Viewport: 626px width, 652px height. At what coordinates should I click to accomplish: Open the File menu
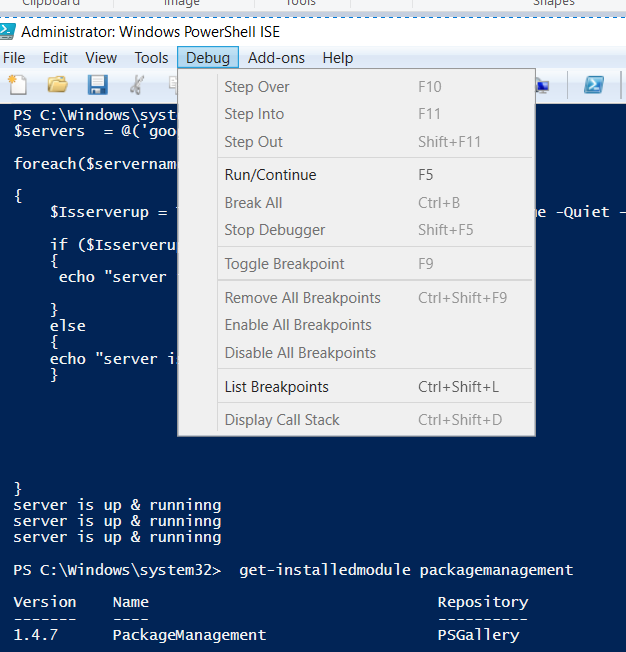[14, 58]
